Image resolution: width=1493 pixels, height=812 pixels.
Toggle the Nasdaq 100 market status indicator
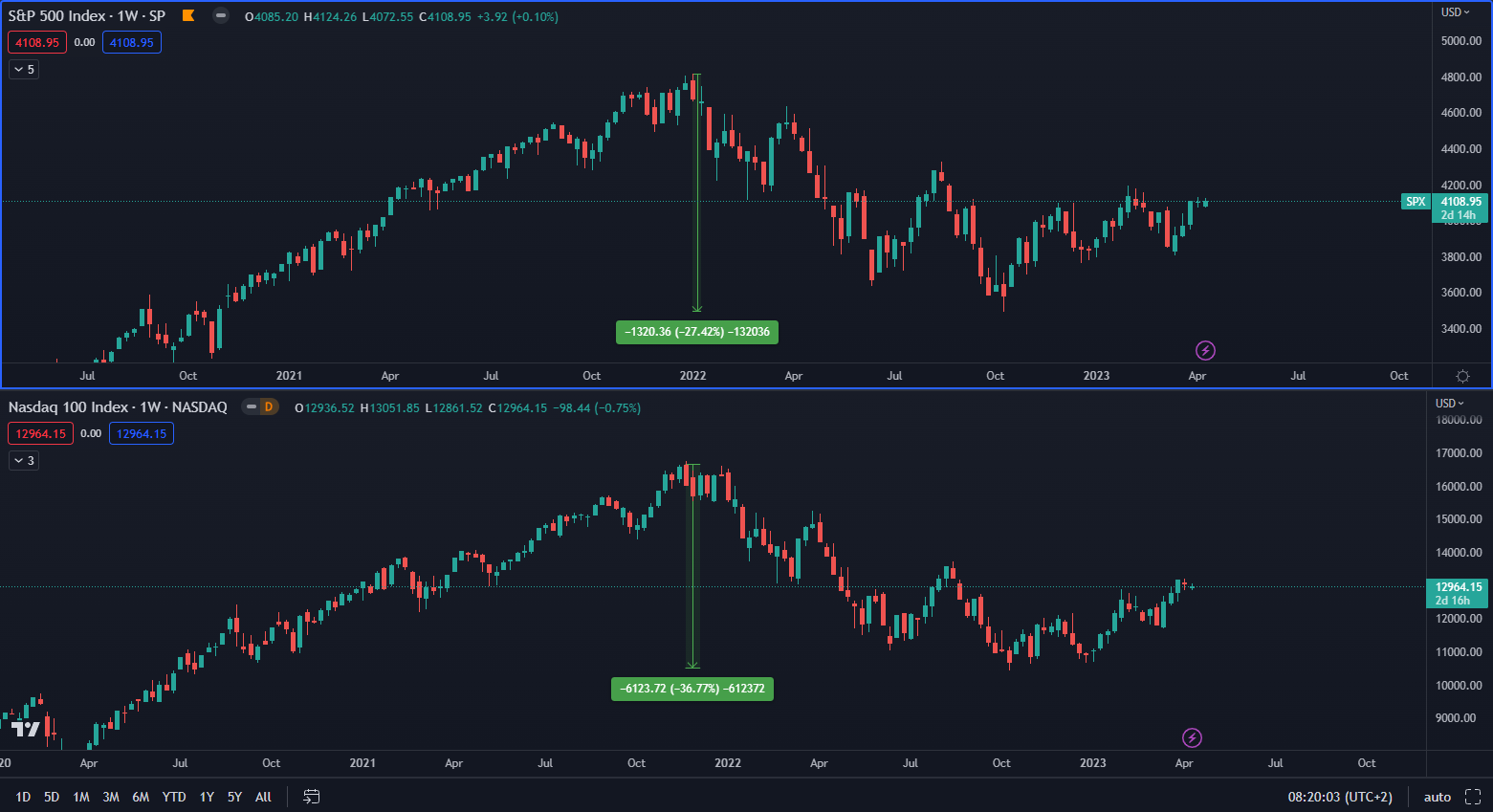pyautogui.click(x=251, y=406)
